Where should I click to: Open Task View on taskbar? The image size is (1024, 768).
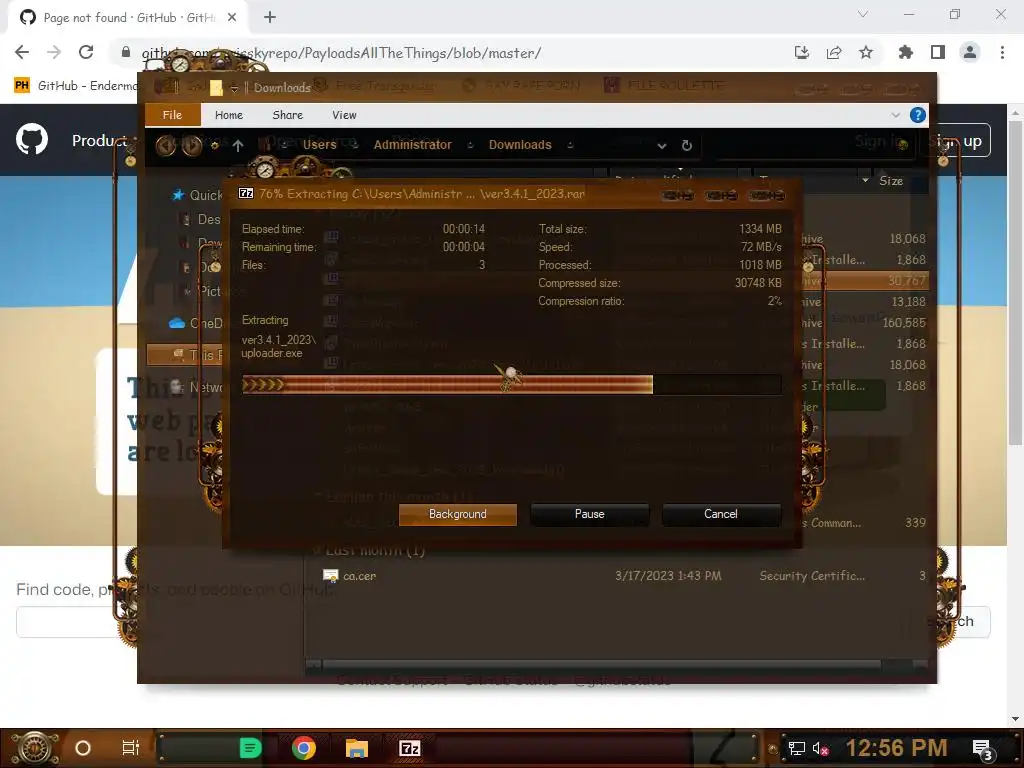coord(131,748)
